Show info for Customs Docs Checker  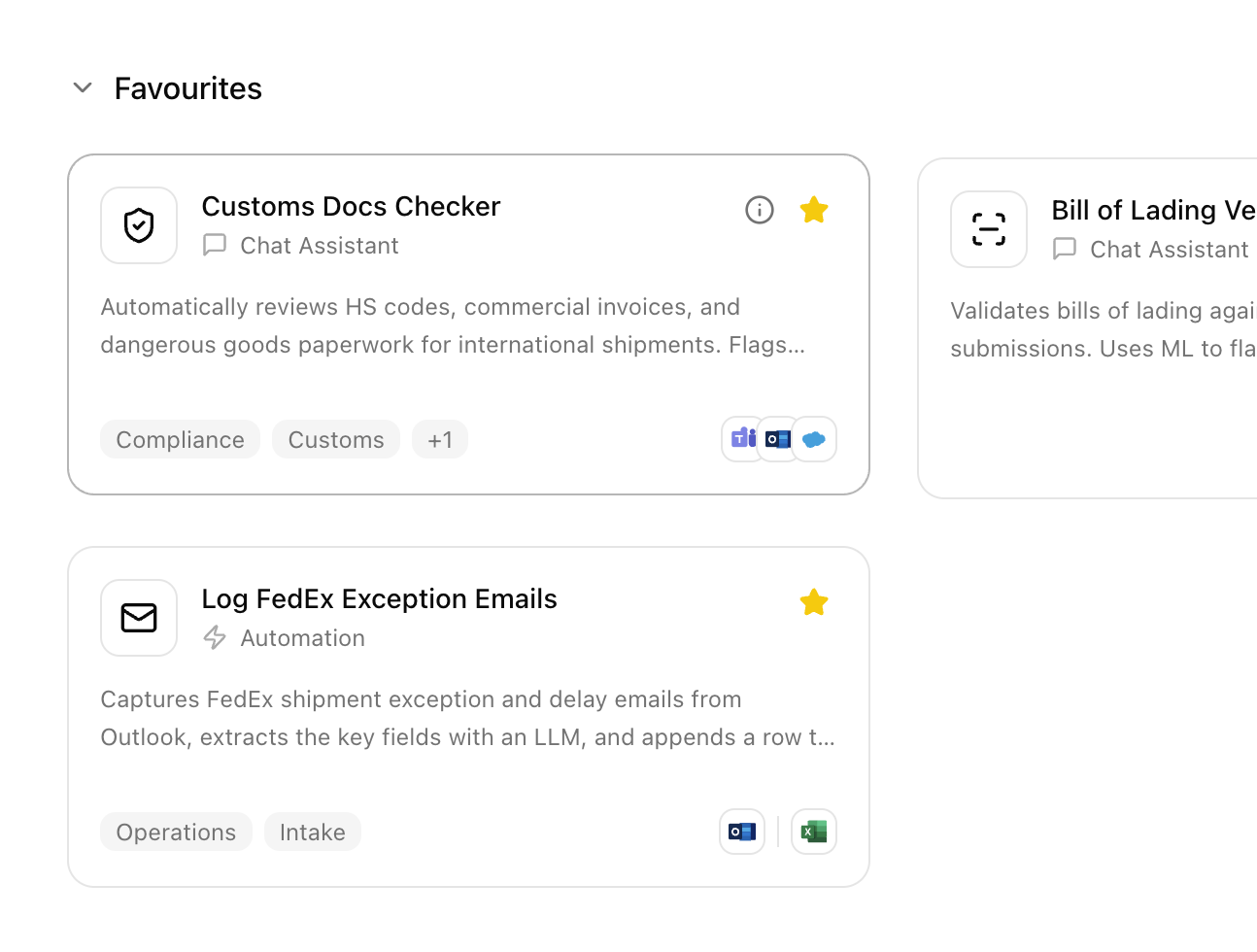[760, 210]
